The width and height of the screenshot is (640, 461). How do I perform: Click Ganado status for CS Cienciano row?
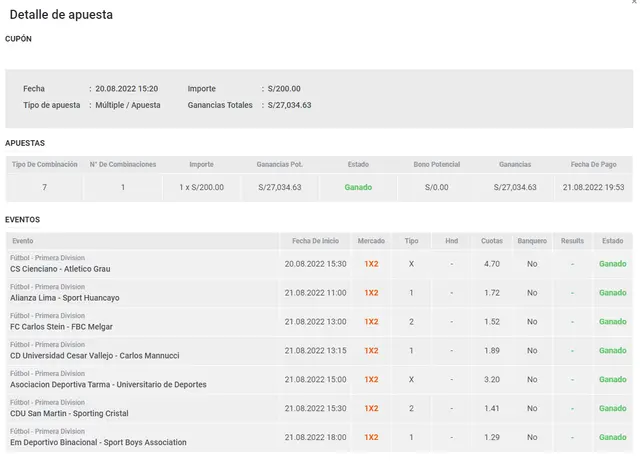click(613, 264)
